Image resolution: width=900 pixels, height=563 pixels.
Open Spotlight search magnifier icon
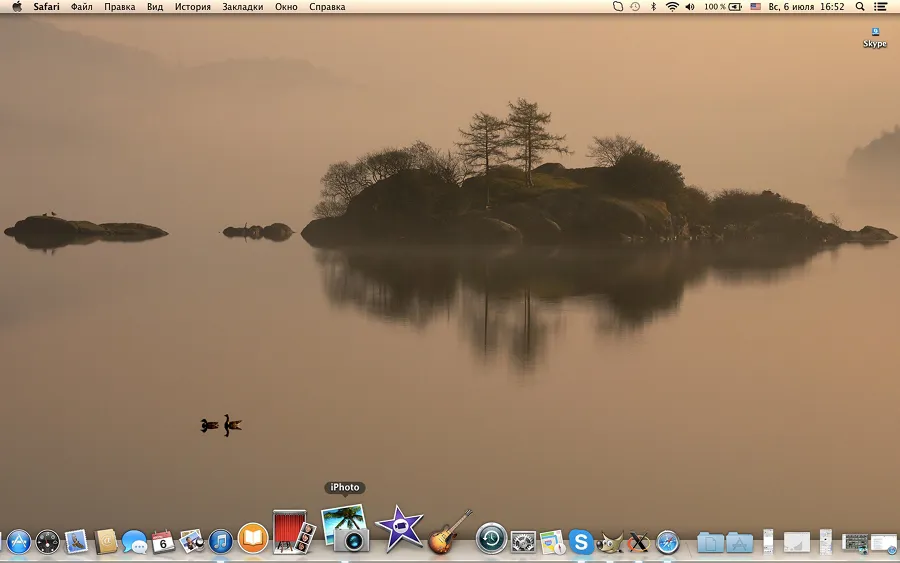click(x=860, y=7)
